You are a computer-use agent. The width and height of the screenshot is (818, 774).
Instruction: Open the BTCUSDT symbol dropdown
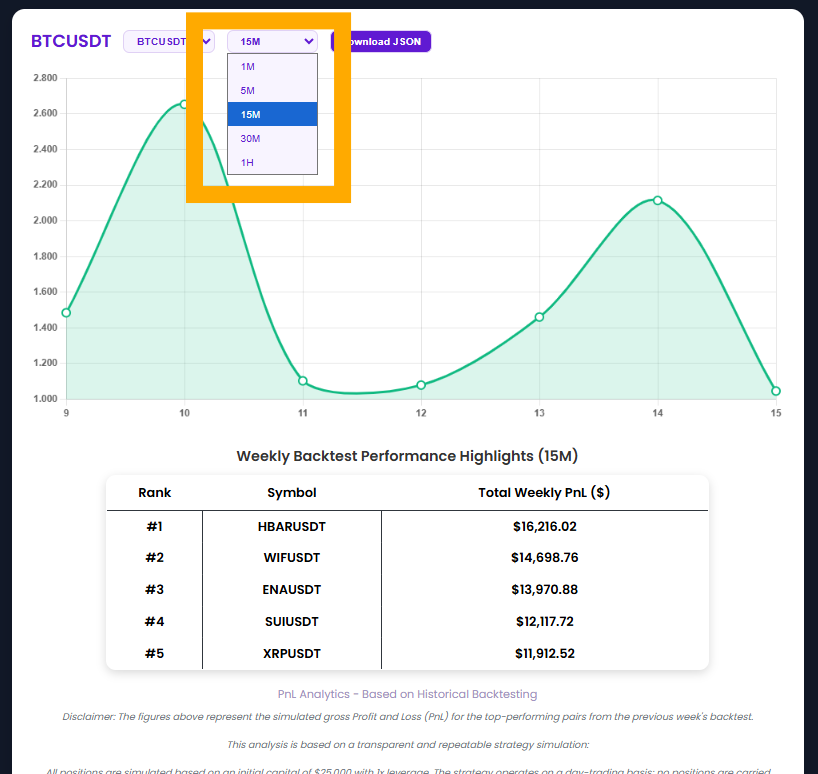[x=169, y=42]
